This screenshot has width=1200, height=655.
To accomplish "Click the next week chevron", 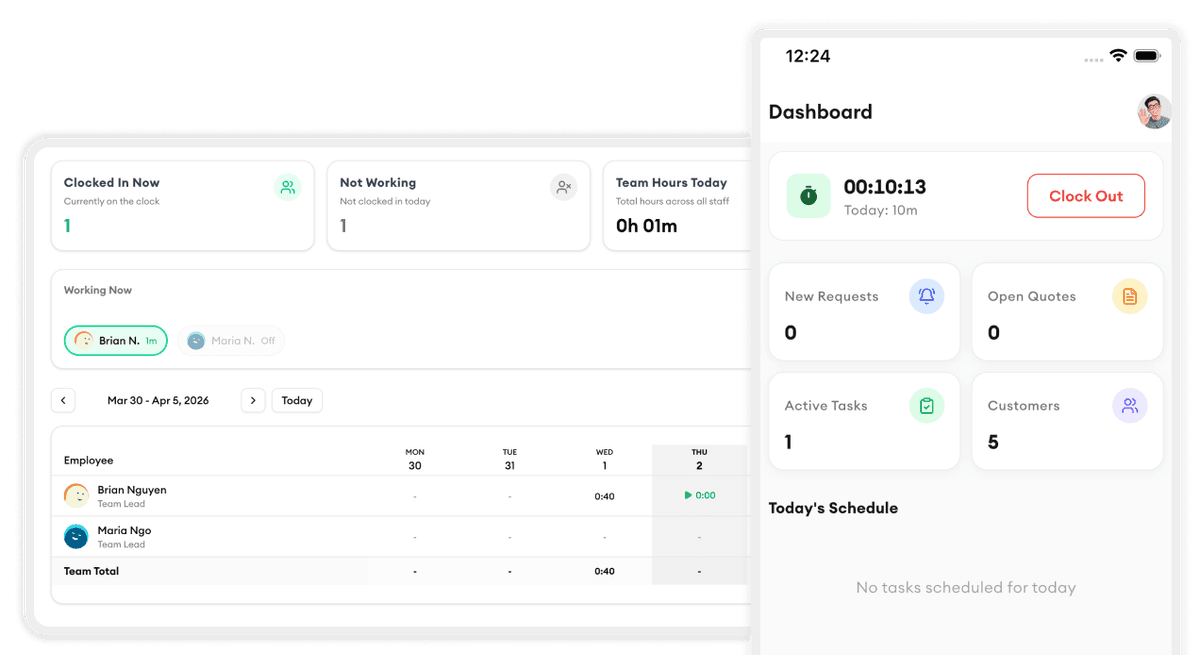I will pyautogui.click(x=252, y=400).
